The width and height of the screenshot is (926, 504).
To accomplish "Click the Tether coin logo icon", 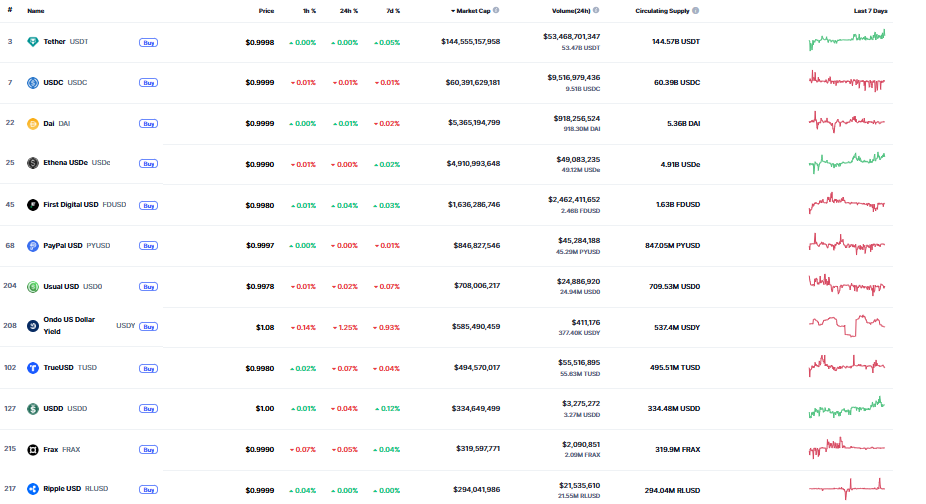I will (33, 42).
